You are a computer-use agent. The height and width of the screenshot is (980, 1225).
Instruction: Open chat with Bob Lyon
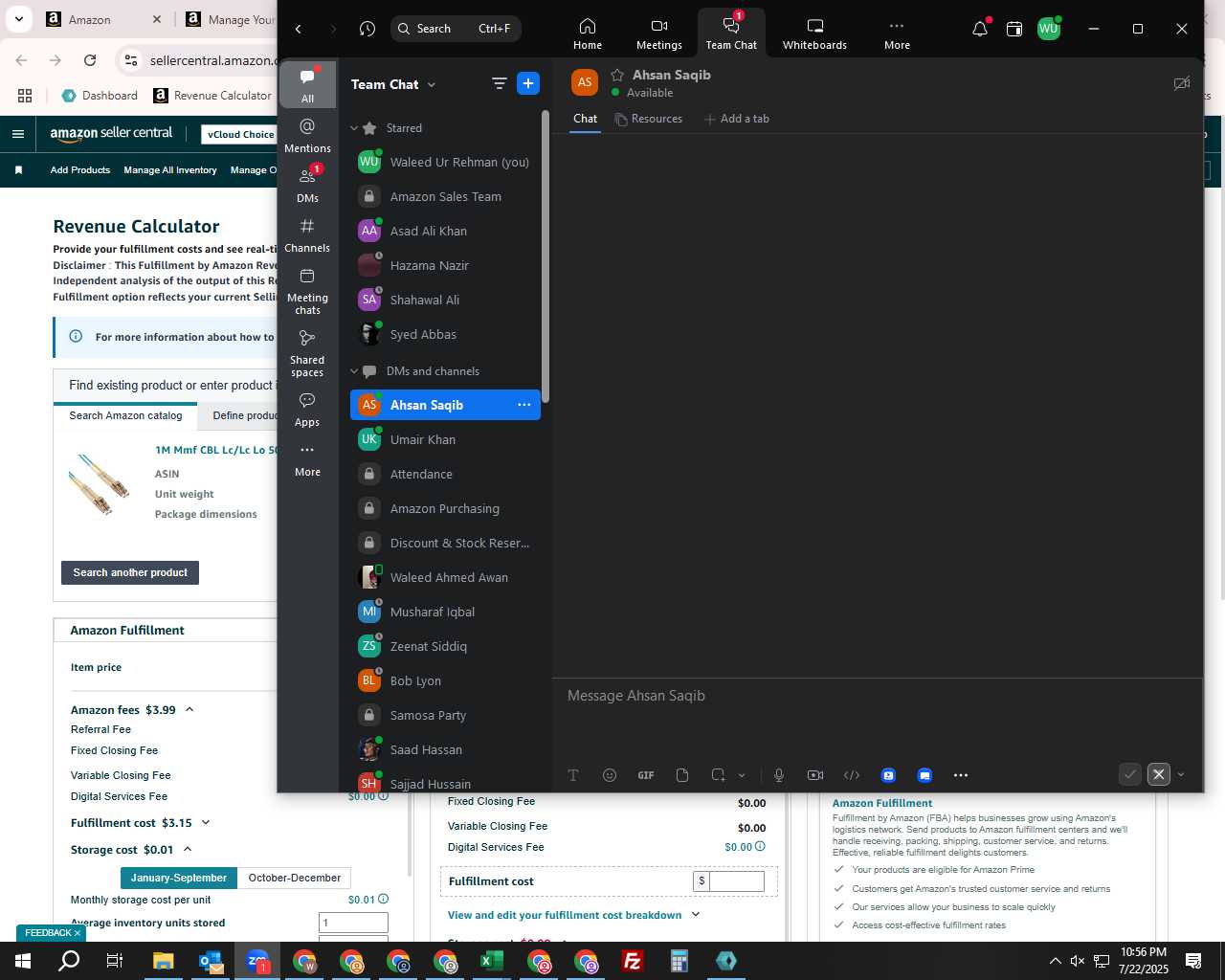tap(445, 680)
